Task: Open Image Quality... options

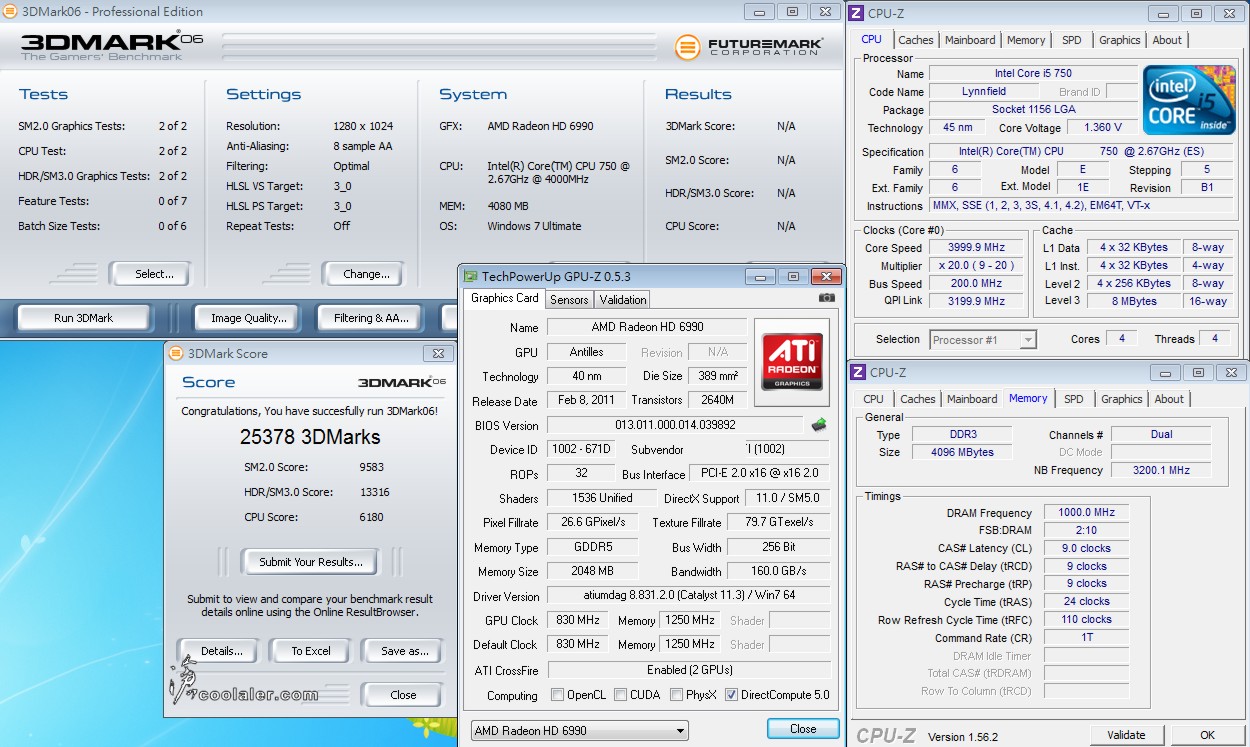Action: 249,318
